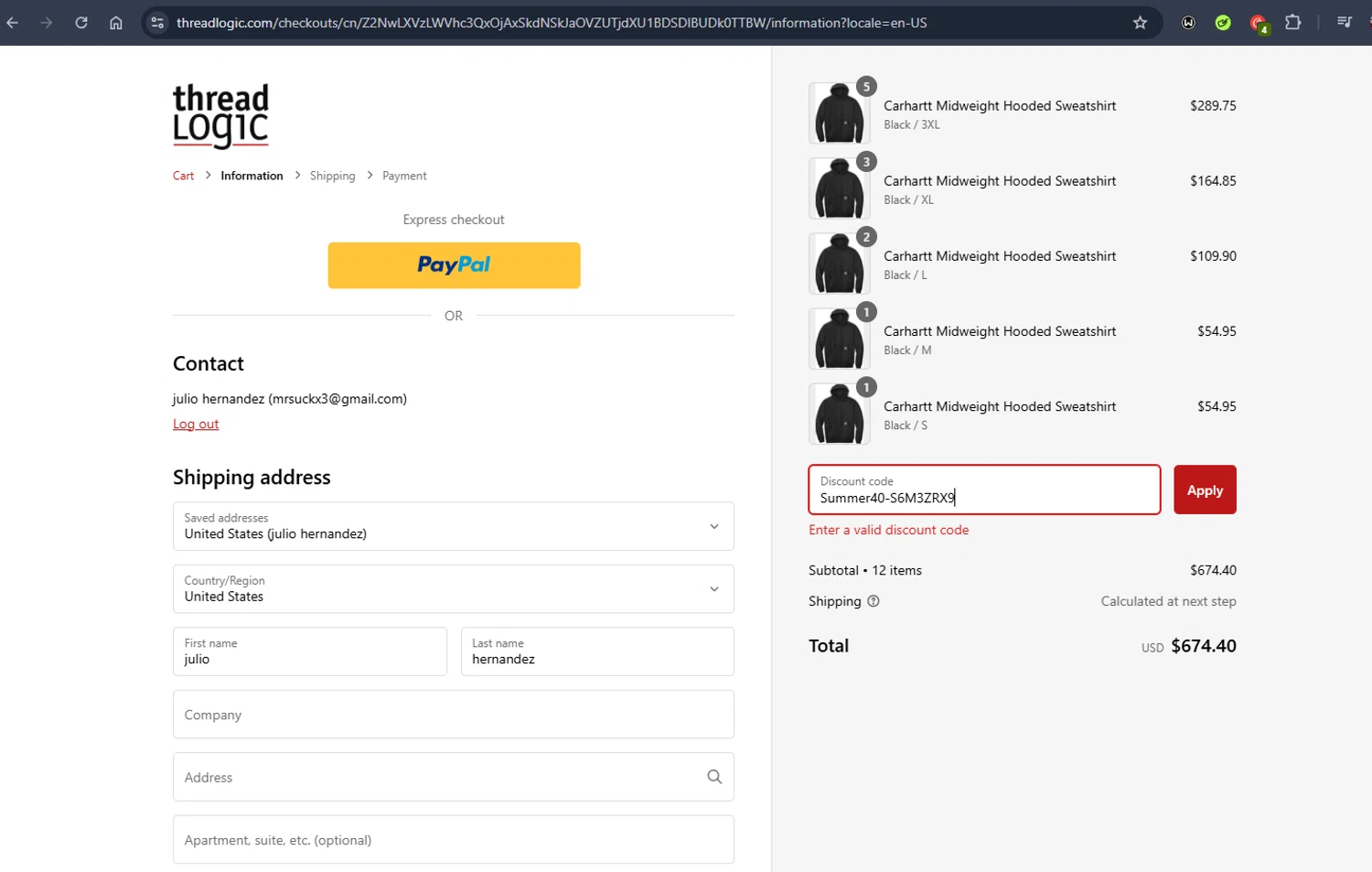Click quantity badge 2 on L item
The image size is (1372, 872).
click(x=866, y=237)
